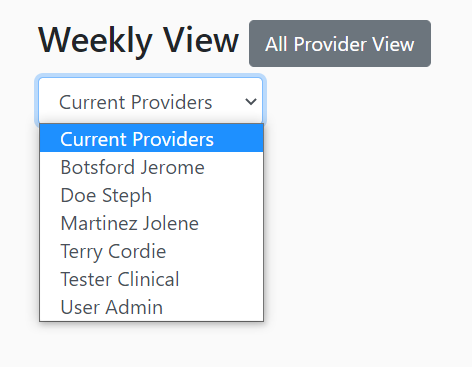Close the provider dropdown via its closed field
Image resolution: width=472 pixels, height=367 pixels.
click(x=151, y=101)
